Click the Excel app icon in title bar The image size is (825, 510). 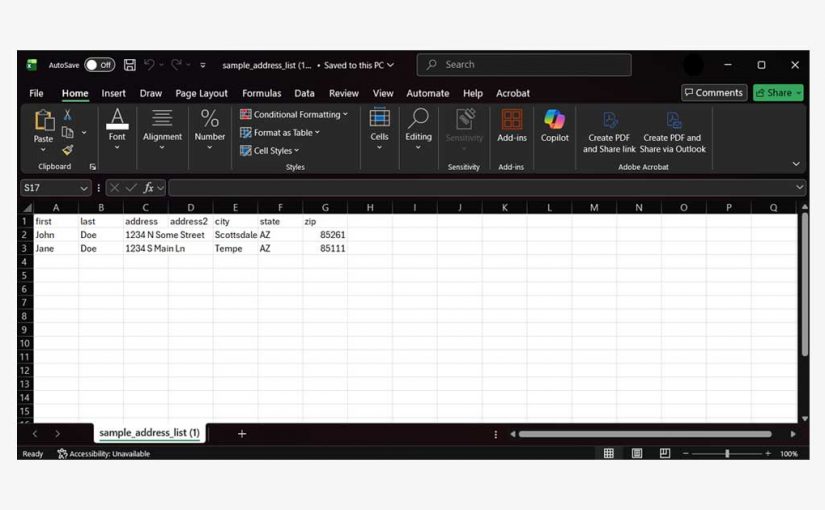tap(32, 65)
